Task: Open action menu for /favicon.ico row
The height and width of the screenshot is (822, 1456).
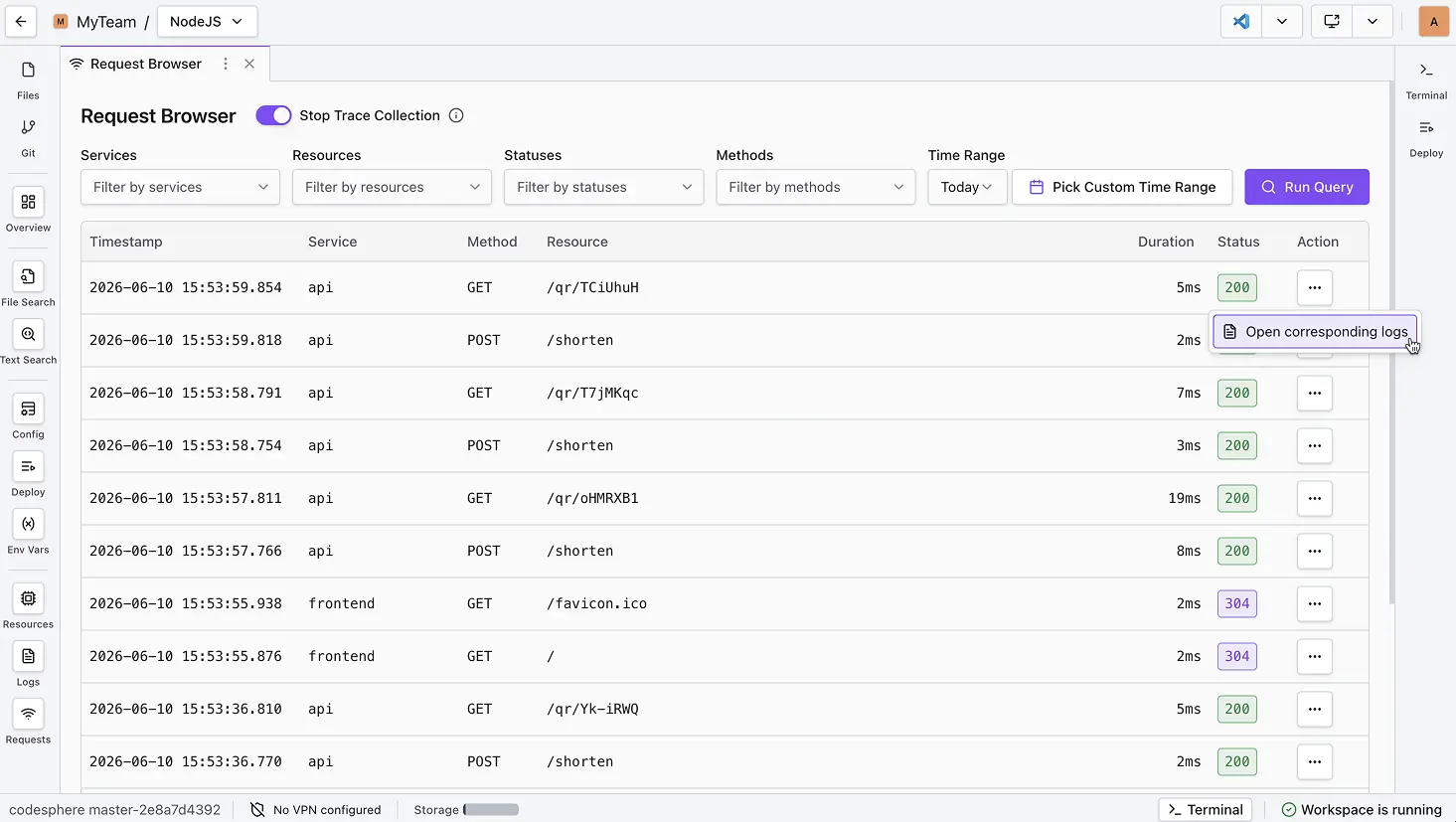Action: pyautogui.click(x=1315, y=603)
